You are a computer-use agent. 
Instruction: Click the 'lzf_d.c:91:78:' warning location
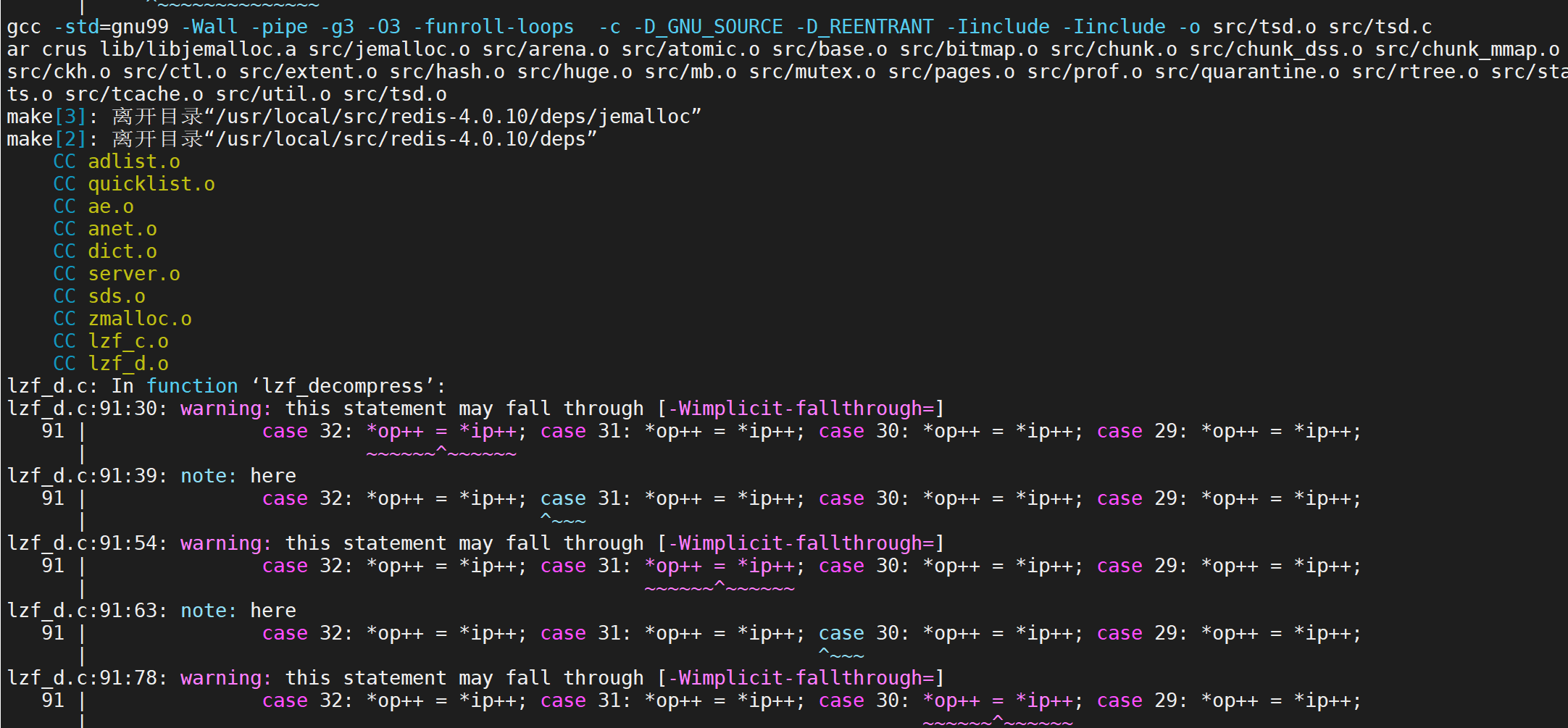pyautogui.click(x=88, y=679)
